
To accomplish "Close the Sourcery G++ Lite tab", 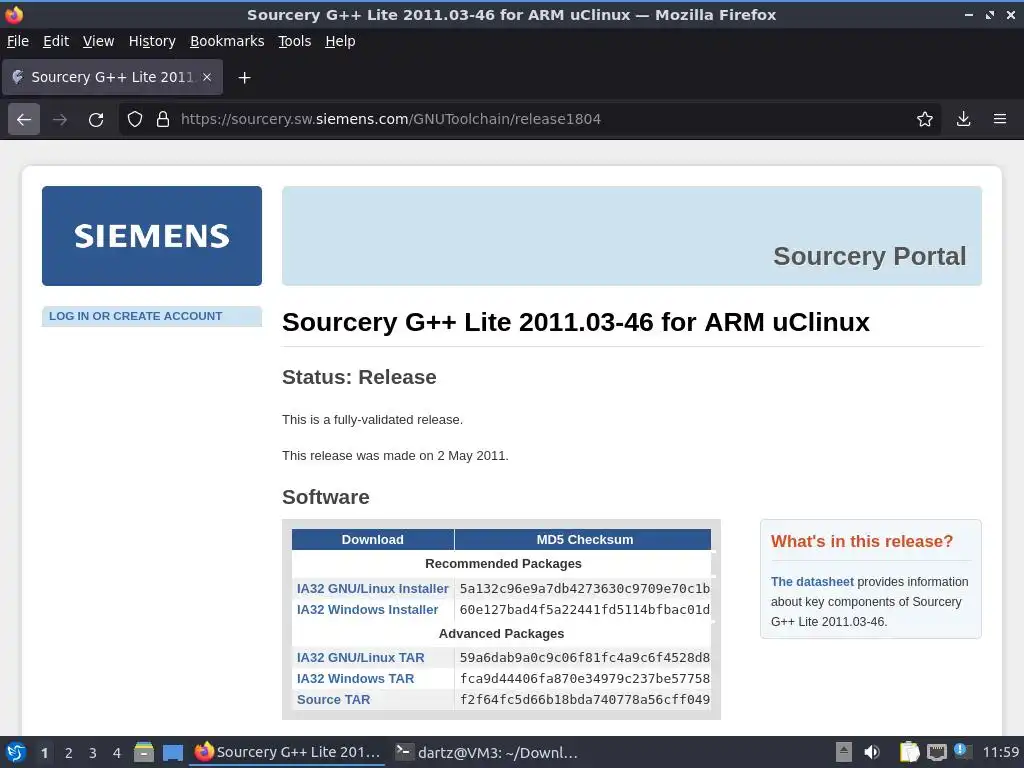I will (x=207, y=77).
